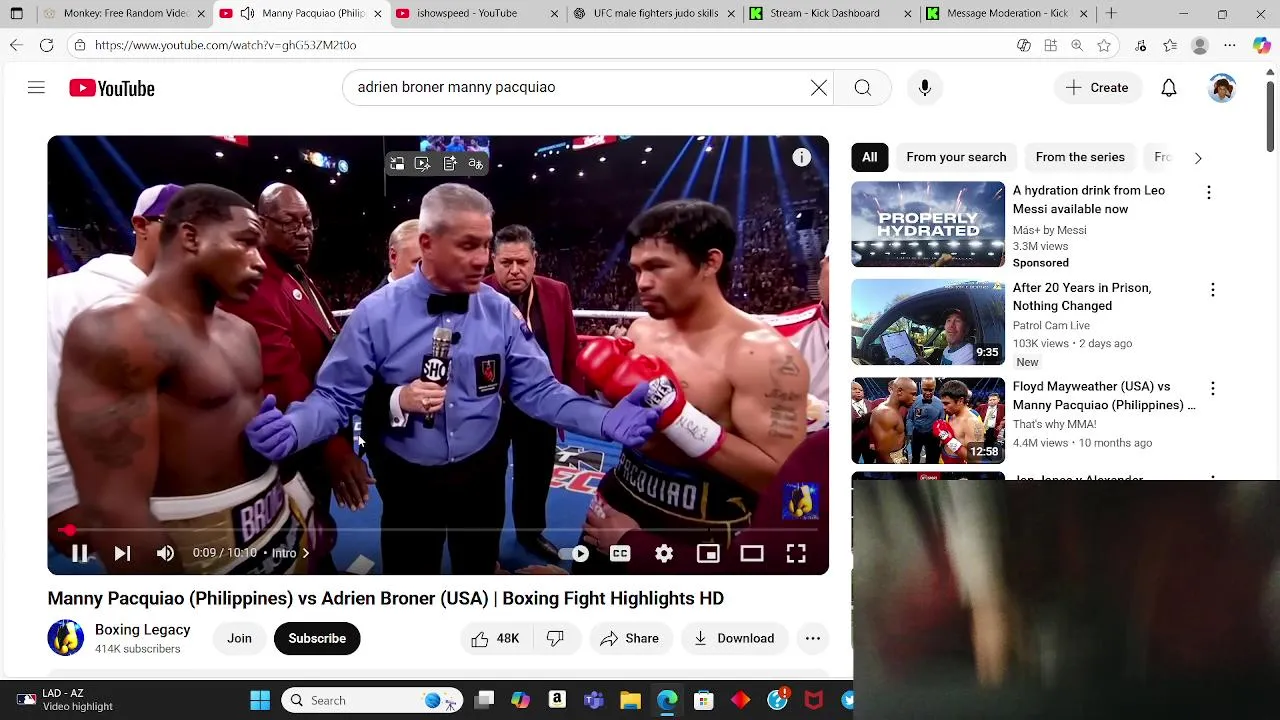The height and width of the screenshot is (720, 1280).
Task: Seek on the video progress bar
Action: (x=438, y=530)
